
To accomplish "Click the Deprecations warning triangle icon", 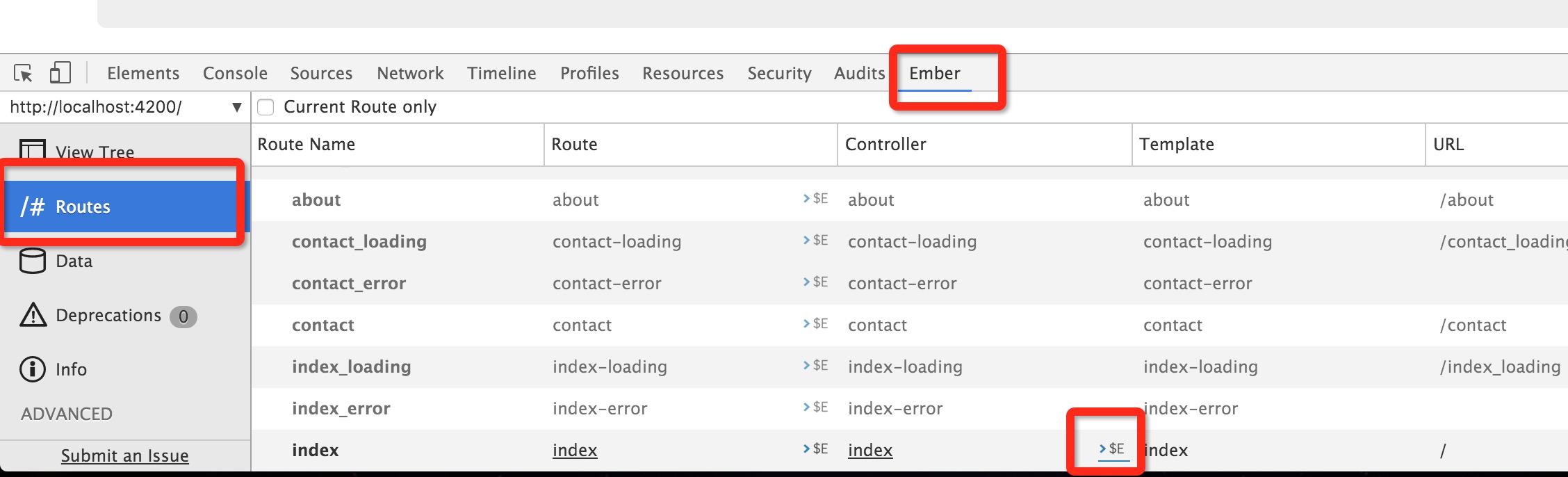I will (x=33, y=315).
